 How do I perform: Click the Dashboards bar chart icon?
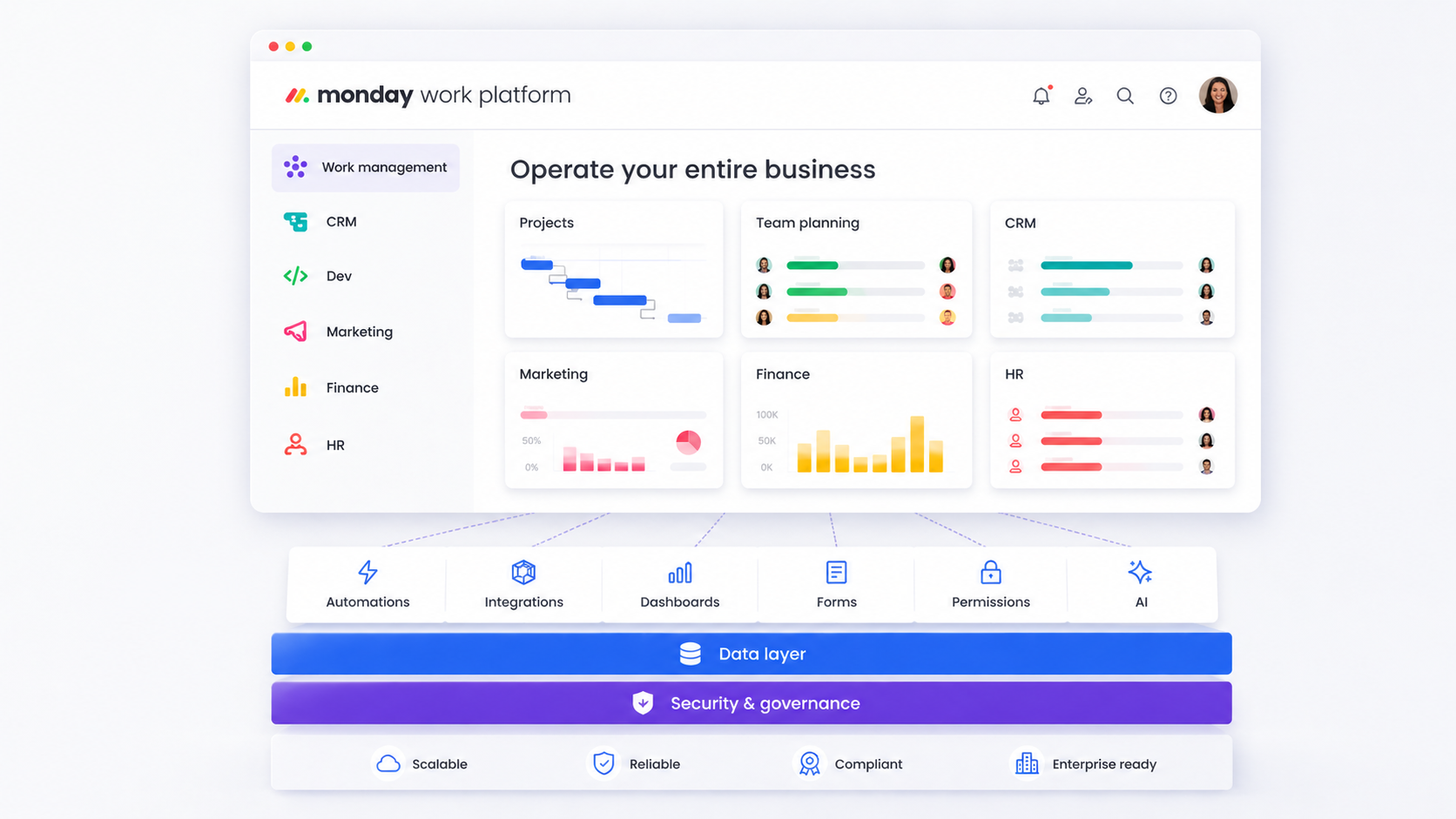point(679,573)
